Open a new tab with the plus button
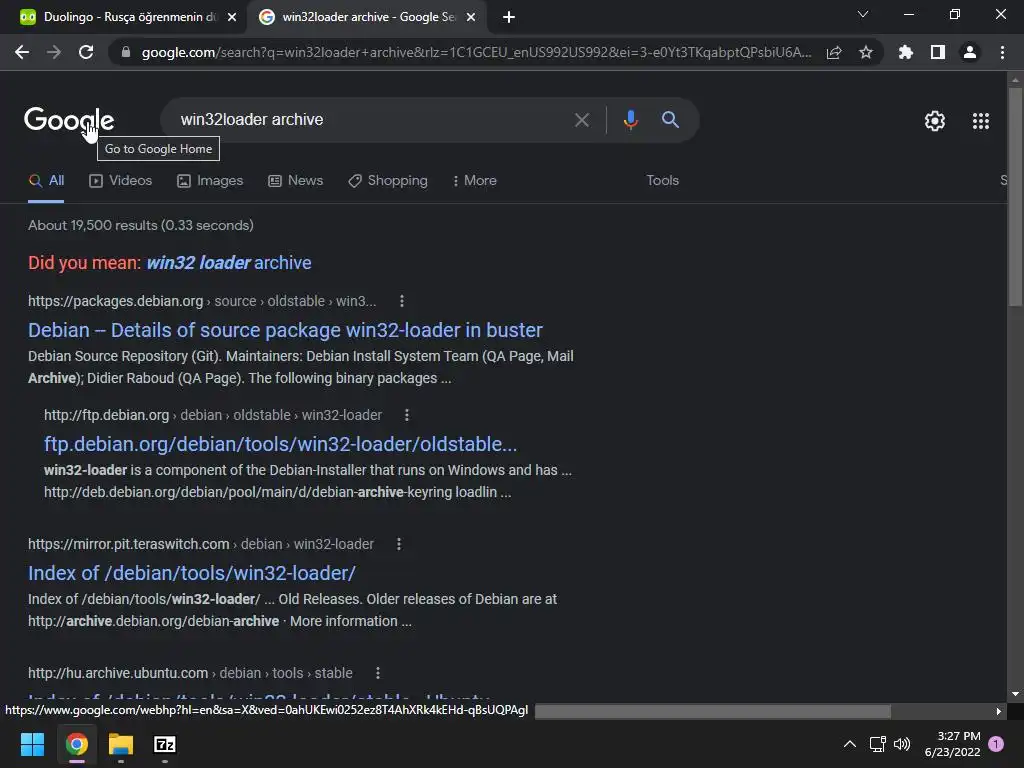 point(509,17)
